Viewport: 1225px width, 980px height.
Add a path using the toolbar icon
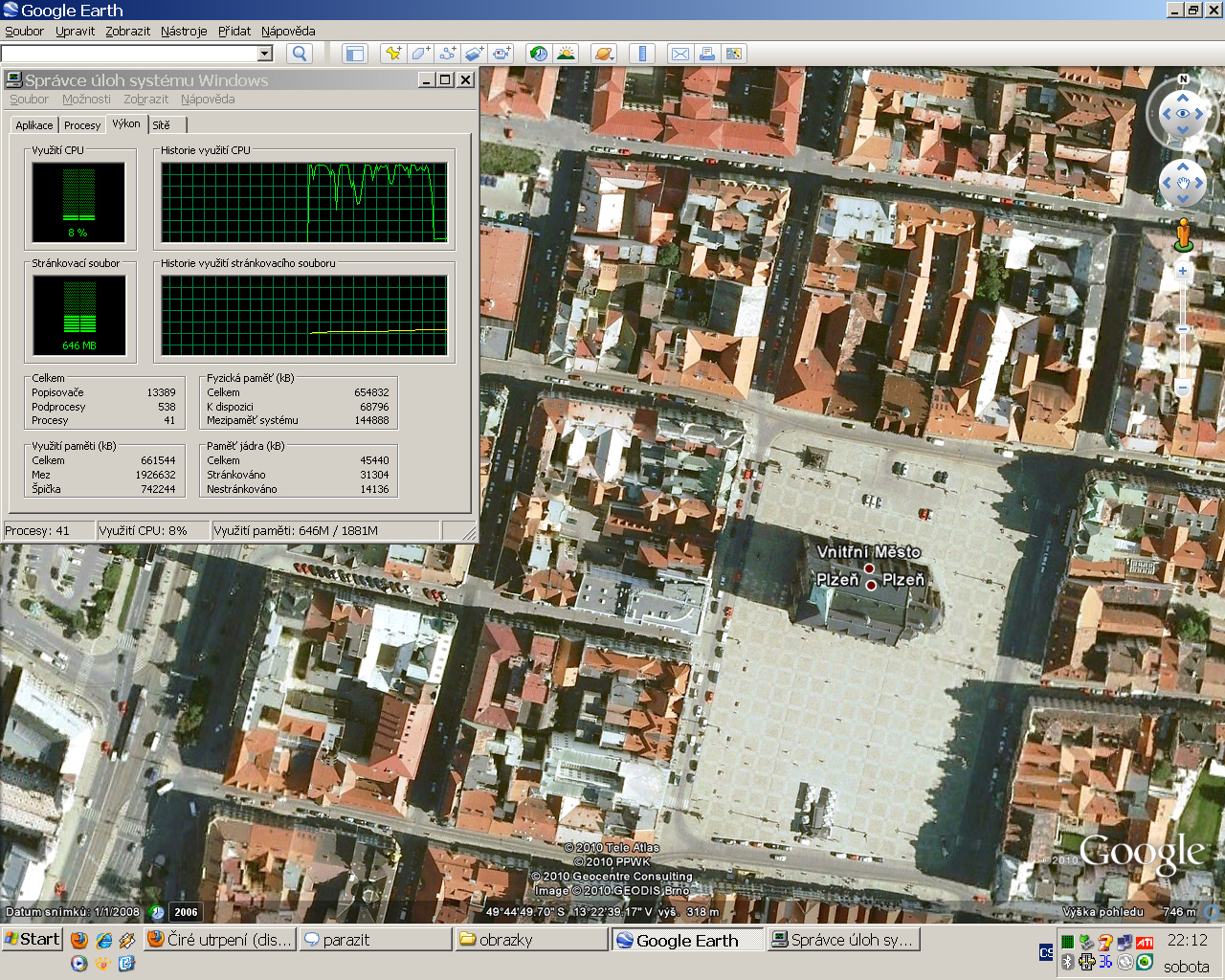447,54
